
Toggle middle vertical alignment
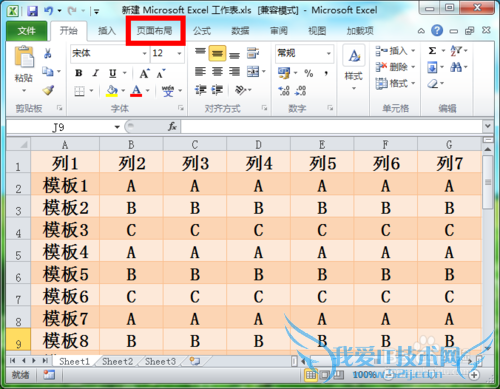click(x=217, y=53)
